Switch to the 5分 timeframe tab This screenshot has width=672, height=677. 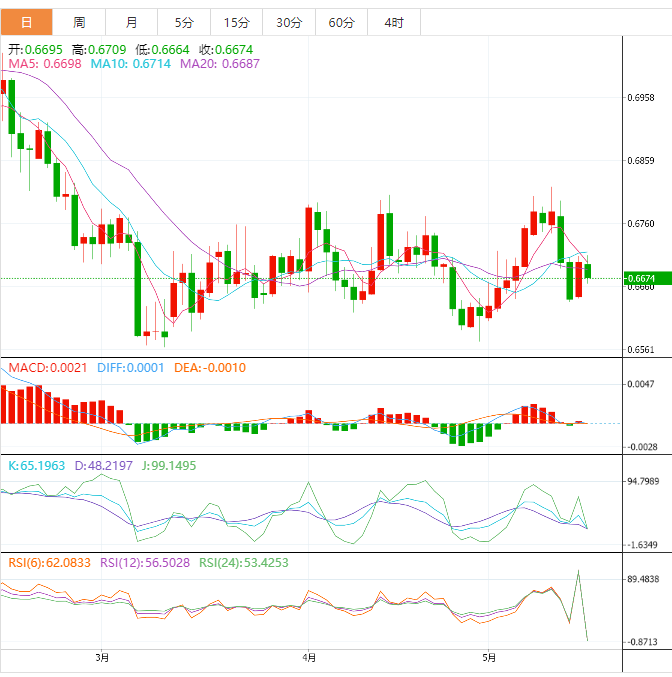pyautogui.click(x=184, y=22)
